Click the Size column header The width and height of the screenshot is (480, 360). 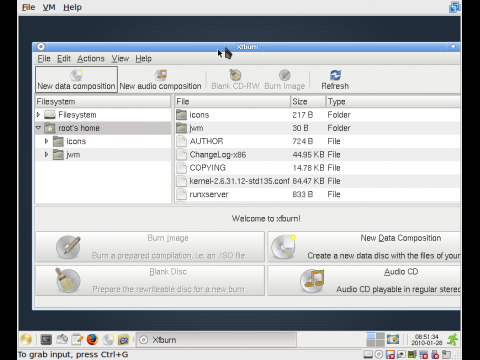tap(308, 101)
